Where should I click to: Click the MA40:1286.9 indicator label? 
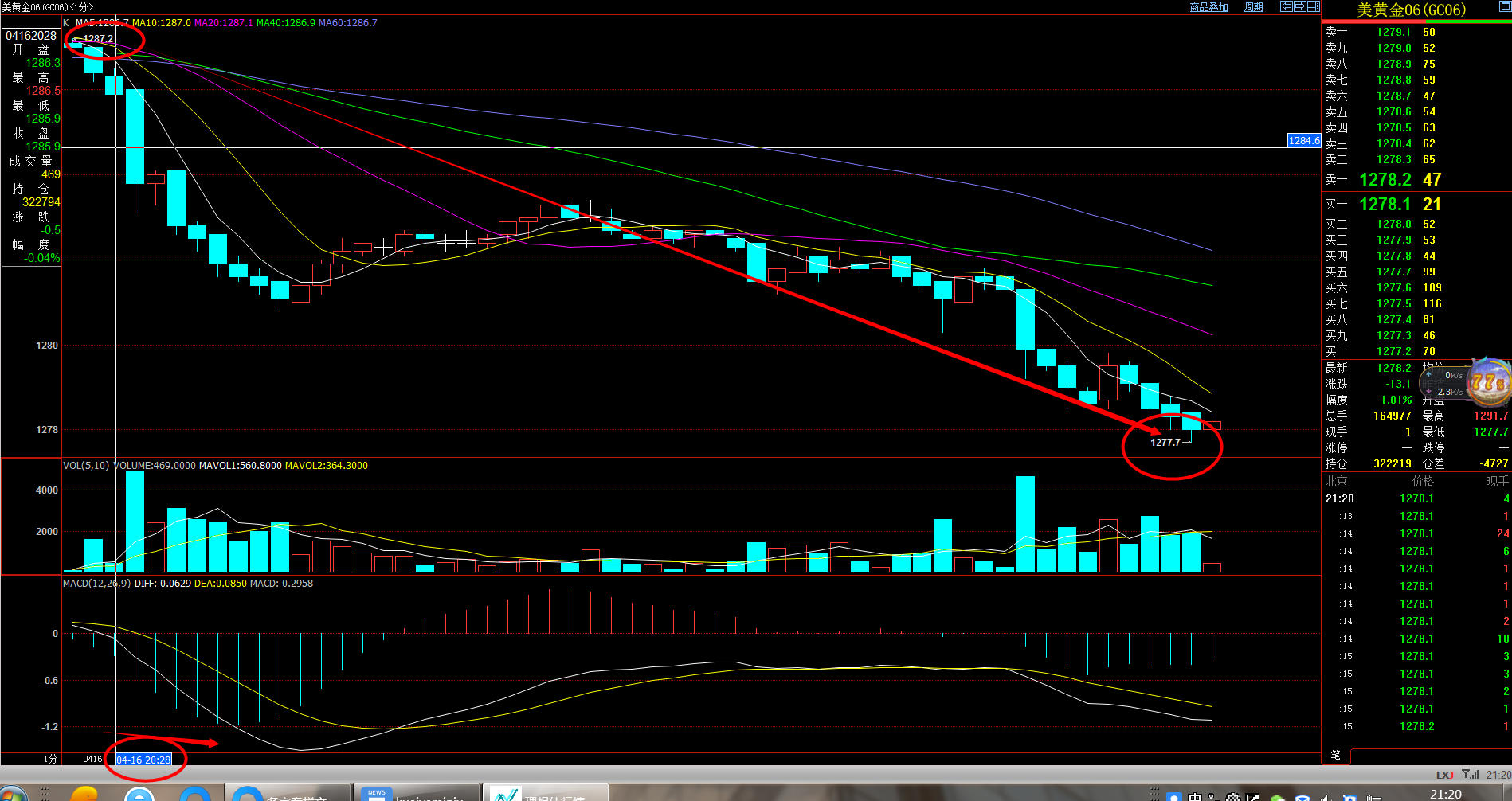click(285, 23)
